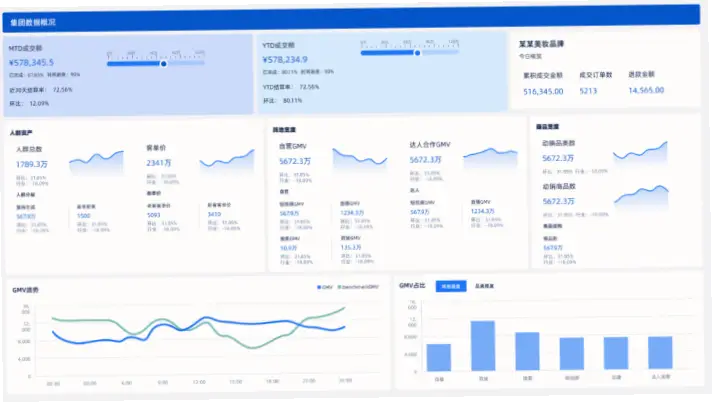Switch to the unselected tab beside GMV占比
Screen dimensions: 712x403
point(484,286)
